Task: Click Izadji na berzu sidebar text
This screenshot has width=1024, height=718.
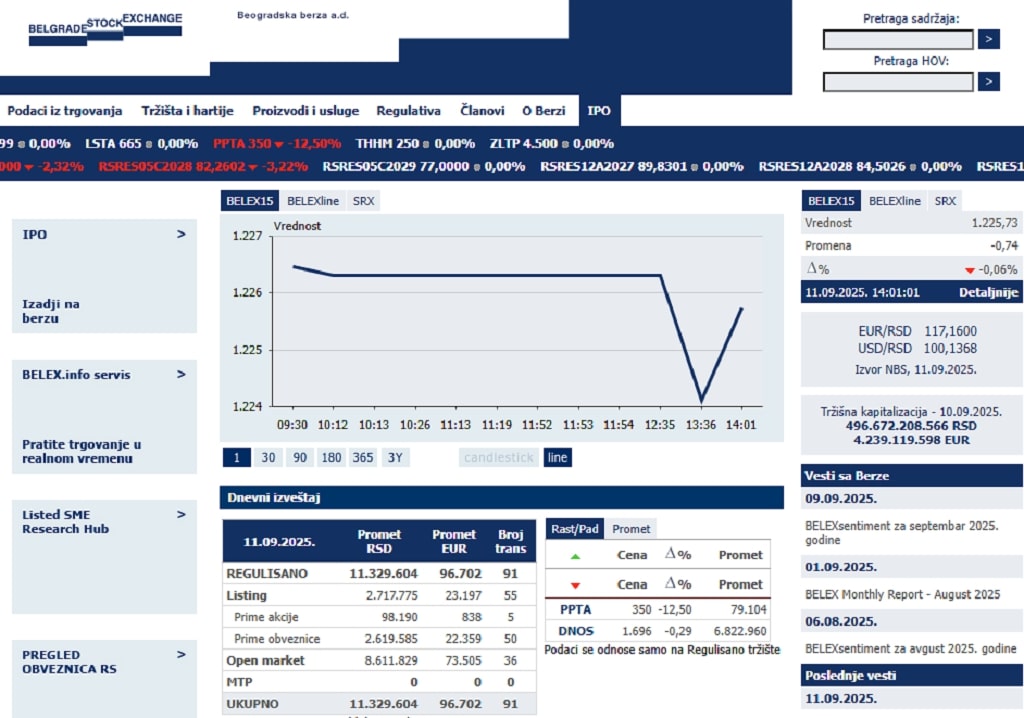Action: click(x=51, y=311)
